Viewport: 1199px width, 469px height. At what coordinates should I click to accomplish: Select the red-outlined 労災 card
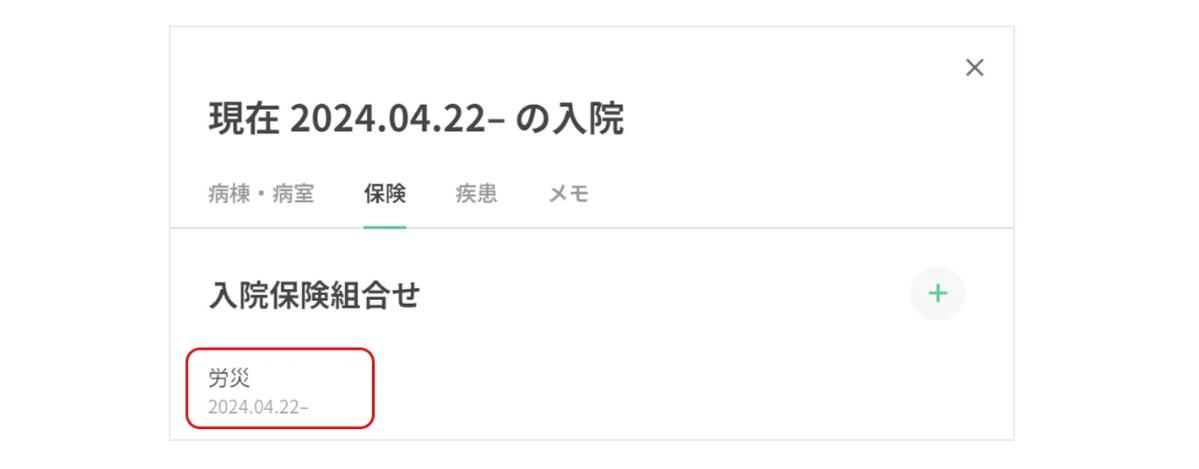click(281, 388)
